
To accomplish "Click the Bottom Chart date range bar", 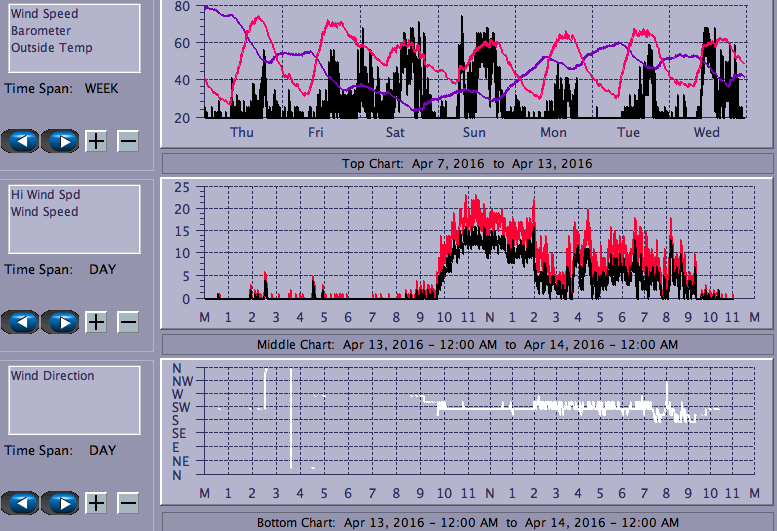I will [467, 522].
